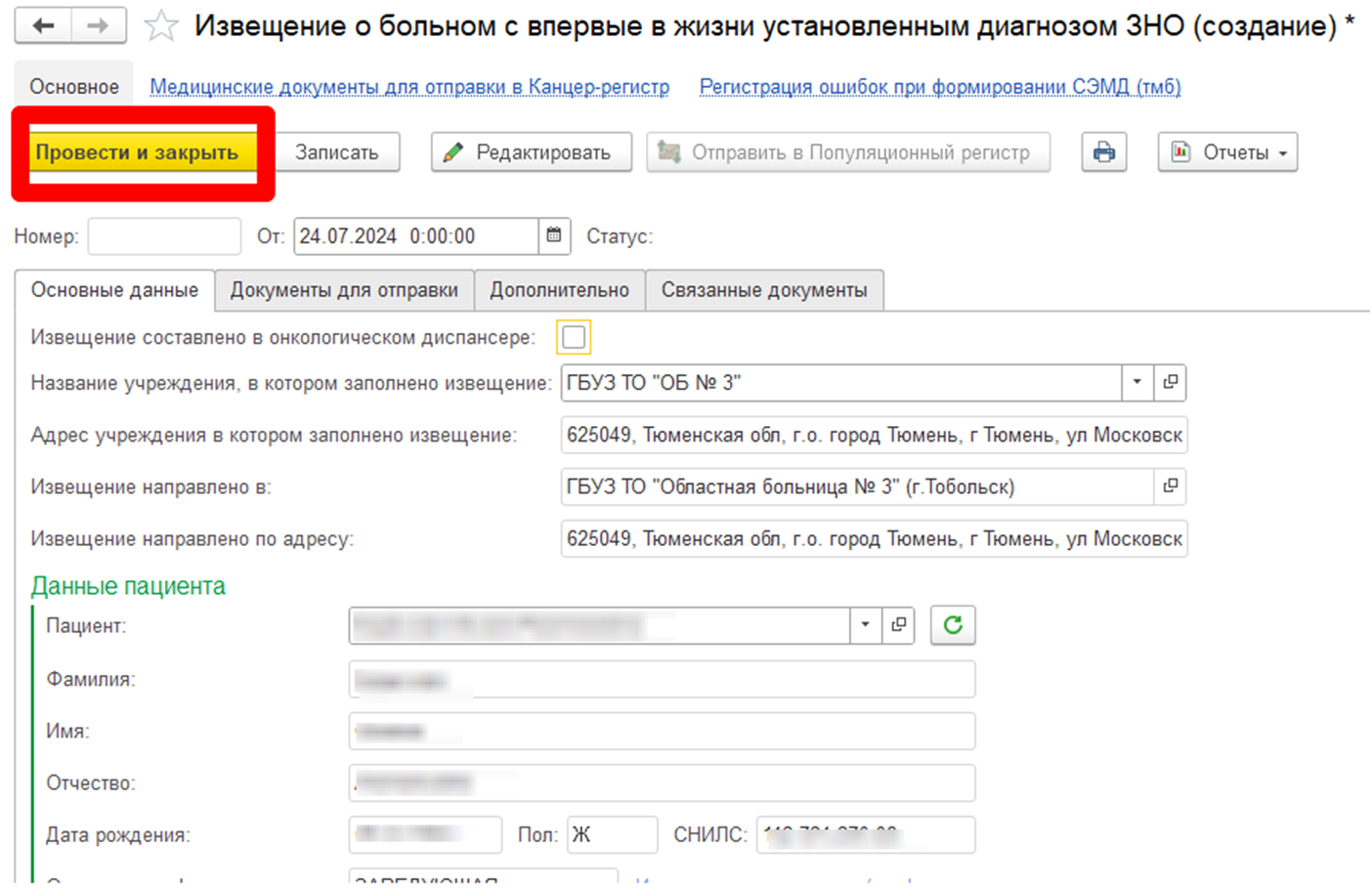Click the back navigation arrow
The width and height of the screenshot is (1372, 888).
[43, 26]
